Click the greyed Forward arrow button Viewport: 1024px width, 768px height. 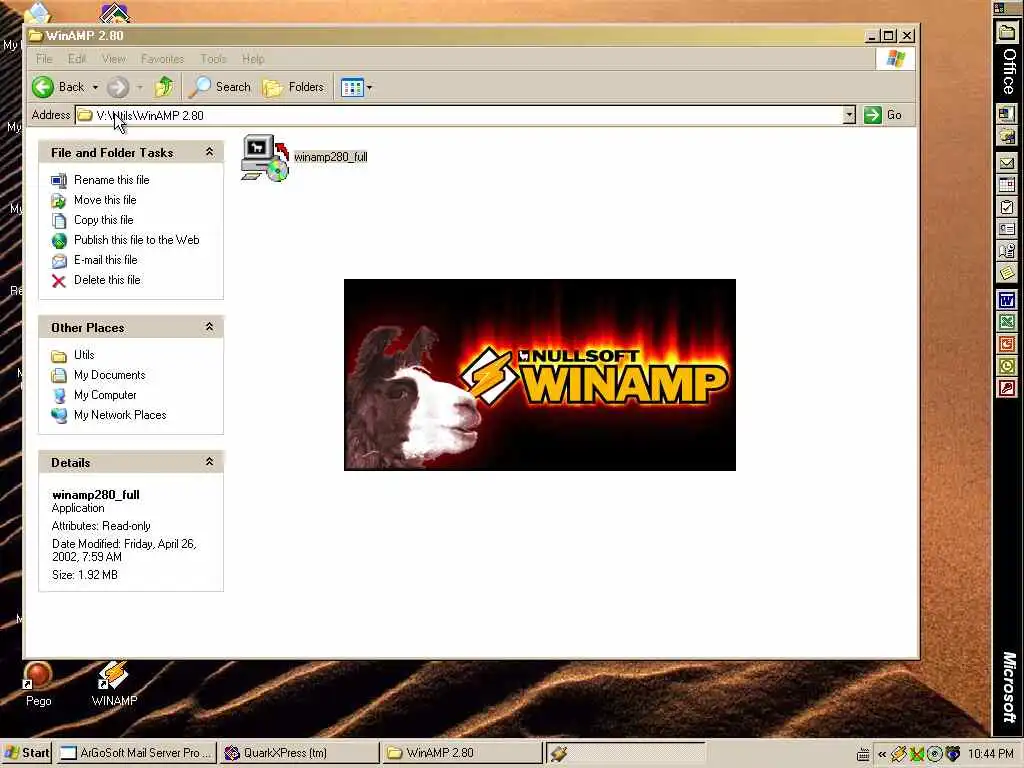[118, 87]
